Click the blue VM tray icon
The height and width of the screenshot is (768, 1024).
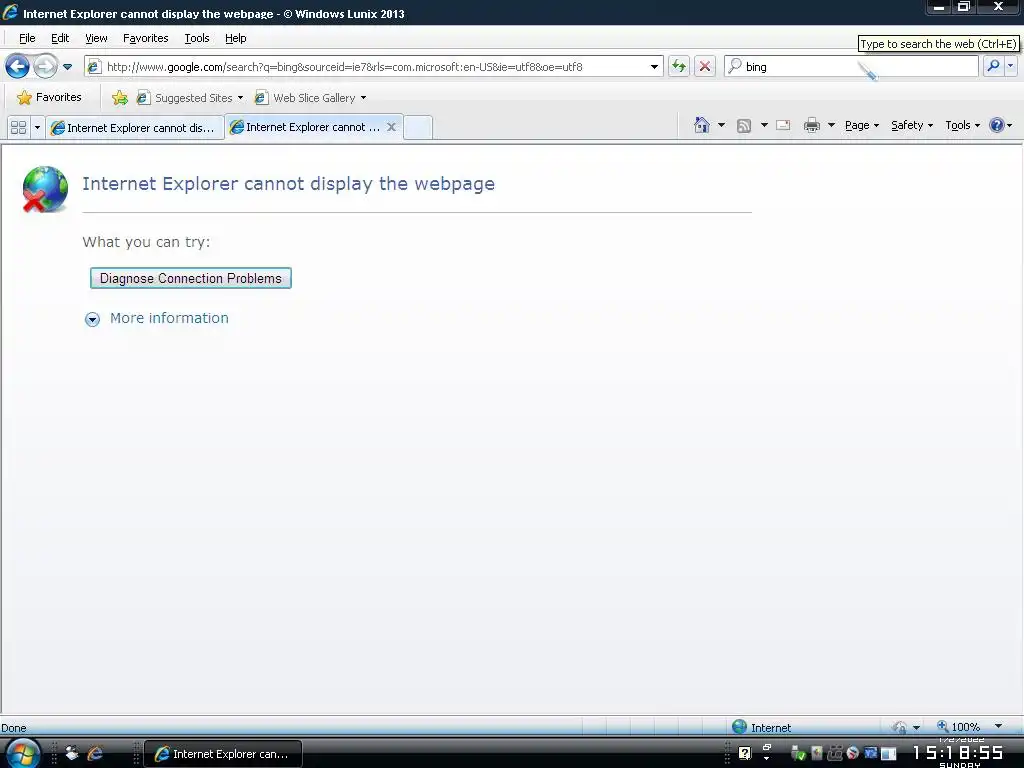(871, 753)
